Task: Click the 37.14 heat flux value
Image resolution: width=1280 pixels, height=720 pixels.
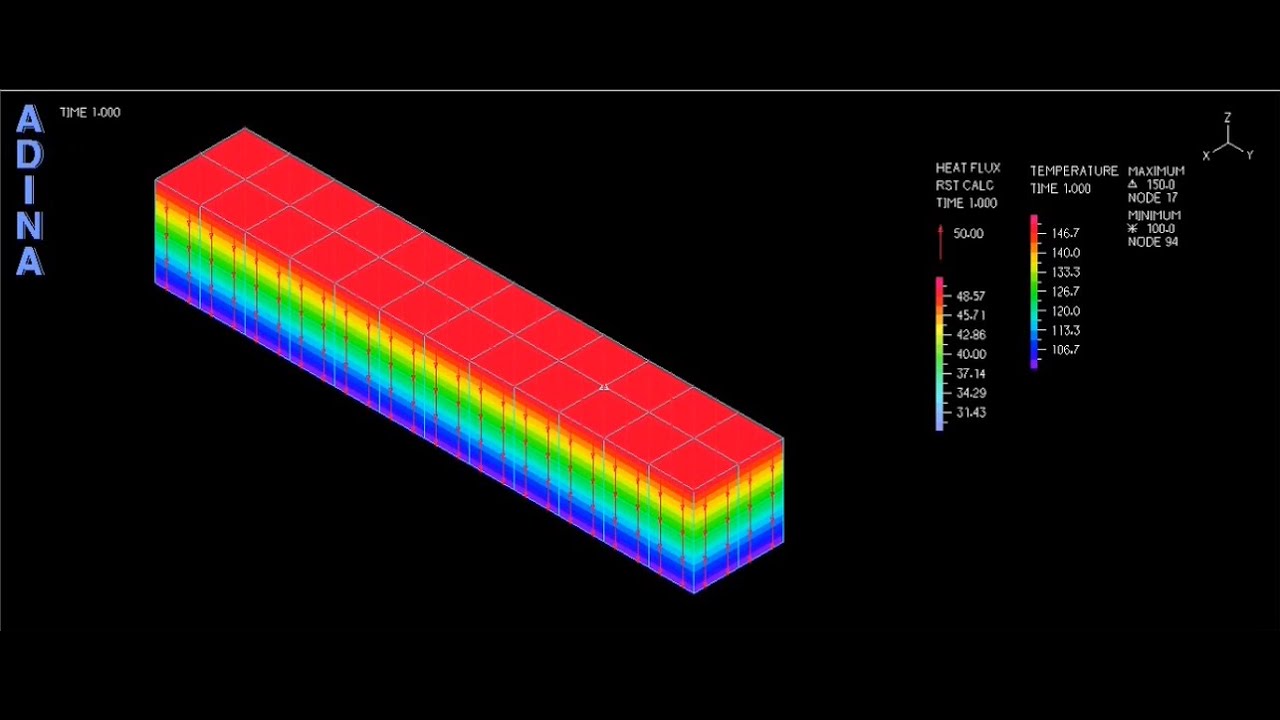Action: [x=971, y=374]
